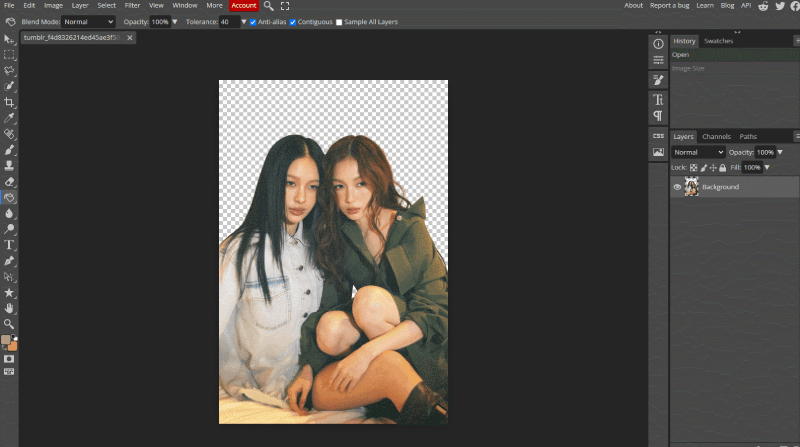
Task: Toggle Quick Mask mode icon
Action: pos(9,359)
